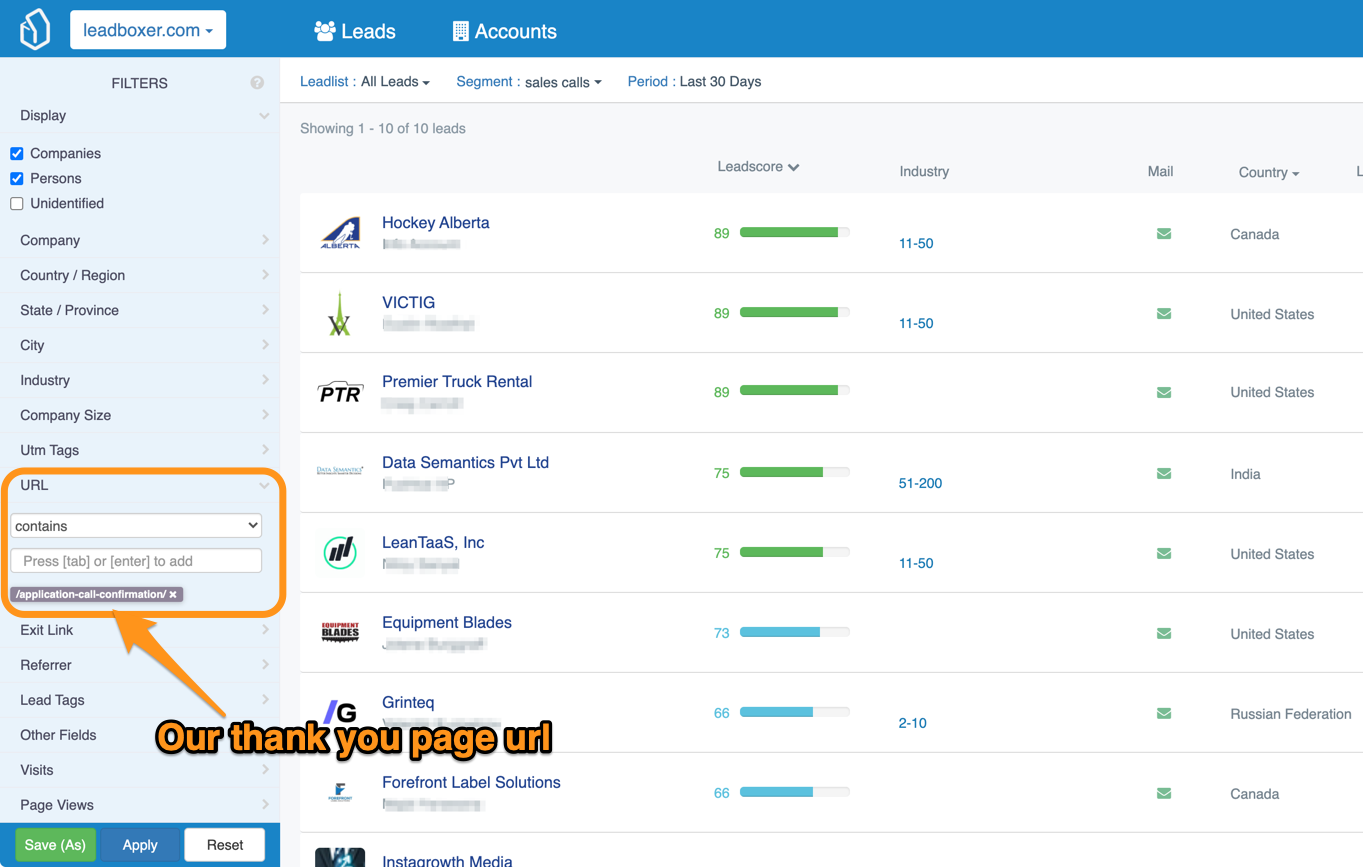The height and width of the screenshot is (867, 1363).
Task: Open the Segment sales calls dropdown
Action: pyautogui.click(x=563, y=82)
